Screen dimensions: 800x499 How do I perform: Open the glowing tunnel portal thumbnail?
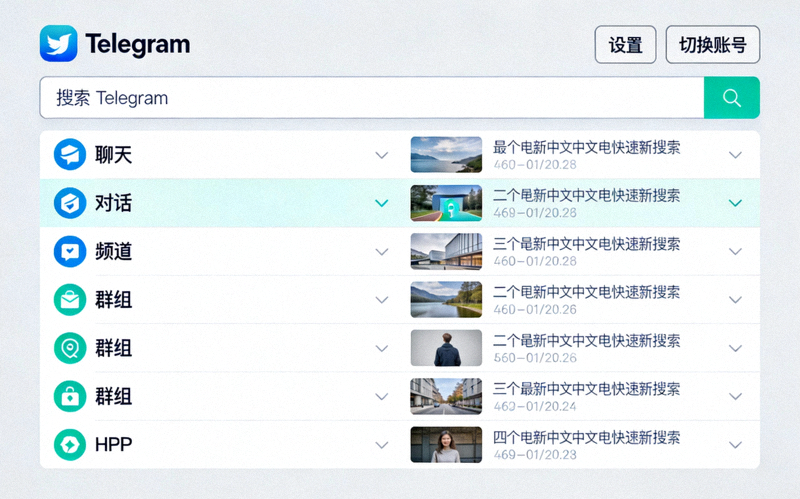[446, 203]
